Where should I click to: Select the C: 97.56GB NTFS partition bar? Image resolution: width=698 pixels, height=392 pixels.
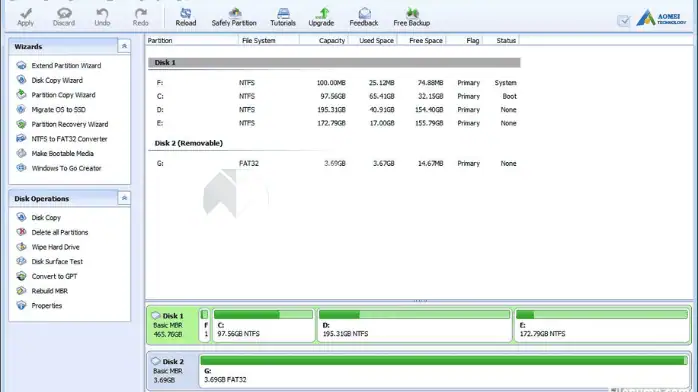[264, 325]
